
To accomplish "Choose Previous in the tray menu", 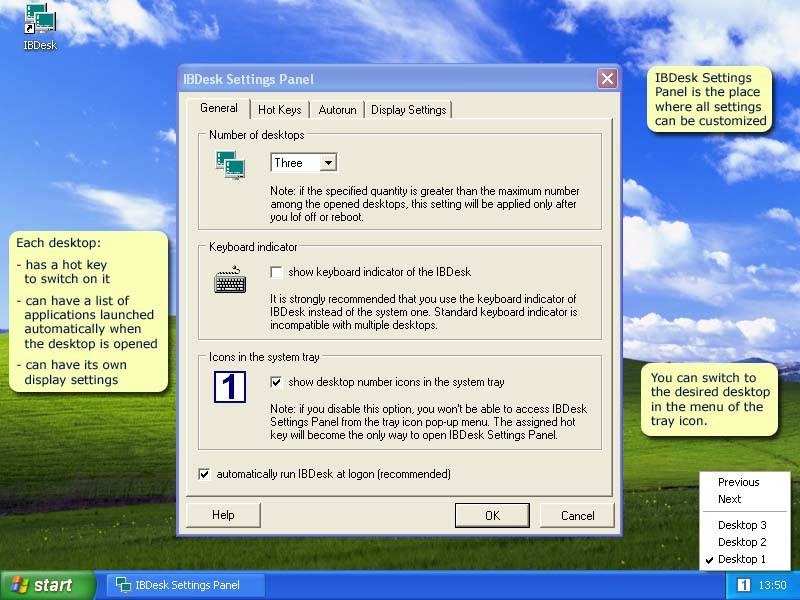I will tap(738, 482).
